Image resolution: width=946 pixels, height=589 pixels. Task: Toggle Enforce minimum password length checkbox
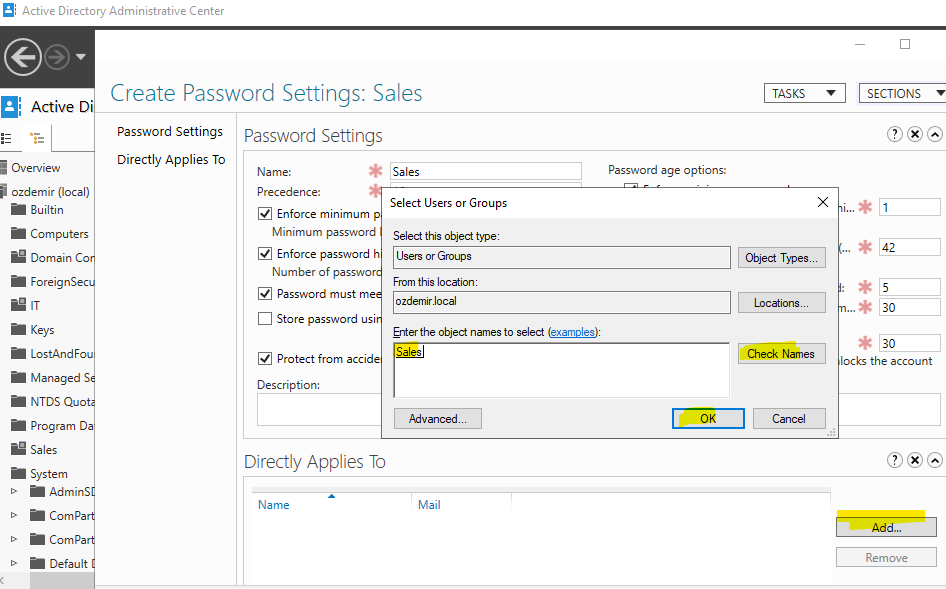click(x=265, y=214)
